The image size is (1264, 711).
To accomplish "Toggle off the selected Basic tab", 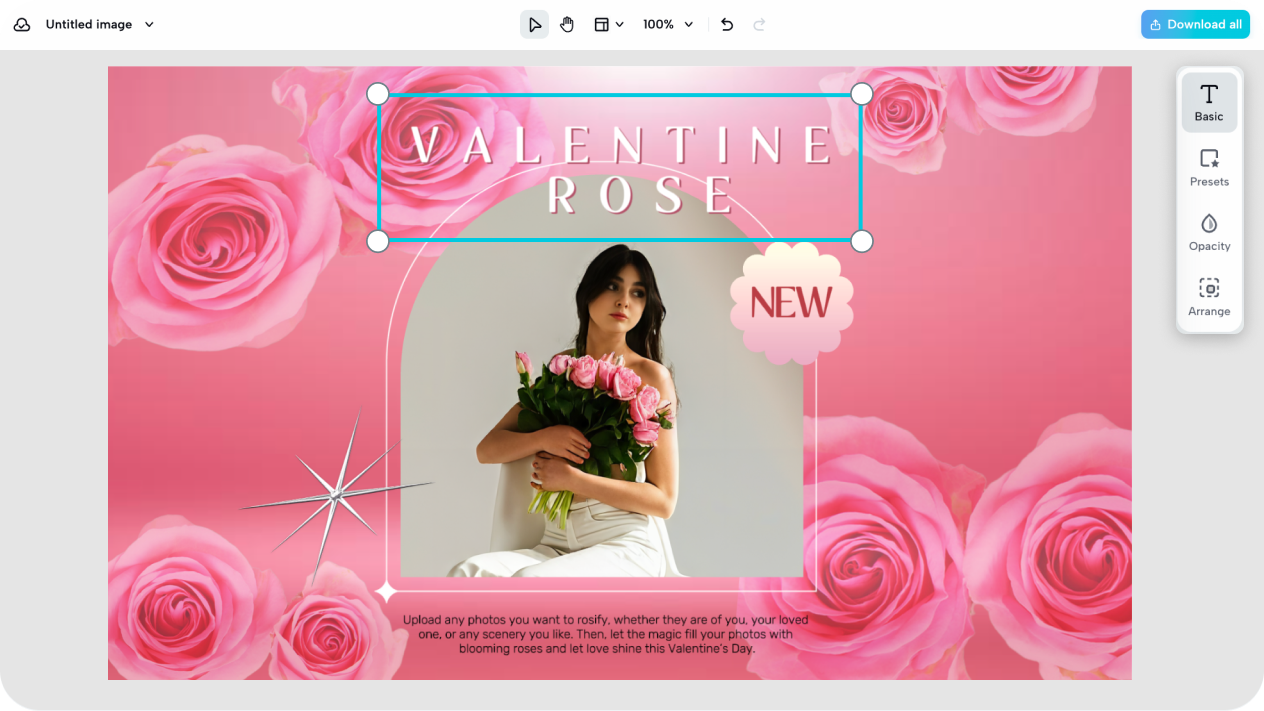I will click(1209, 101).
